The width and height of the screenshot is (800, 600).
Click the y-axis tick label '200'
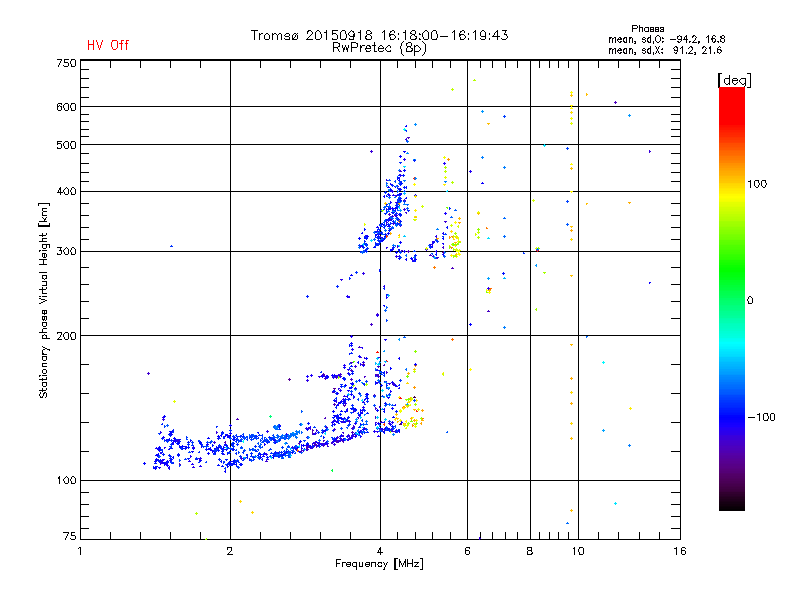pos(66,336)
